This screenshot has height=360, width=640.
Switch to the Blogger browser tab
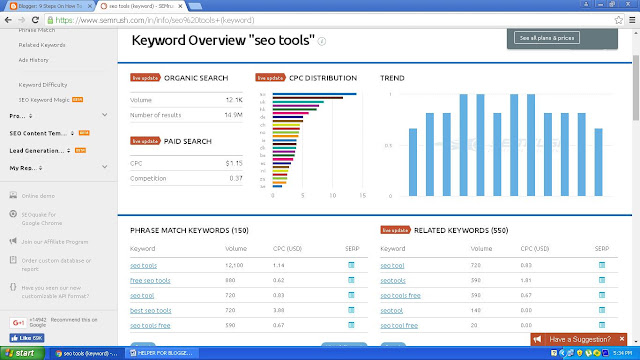(49, 6)
